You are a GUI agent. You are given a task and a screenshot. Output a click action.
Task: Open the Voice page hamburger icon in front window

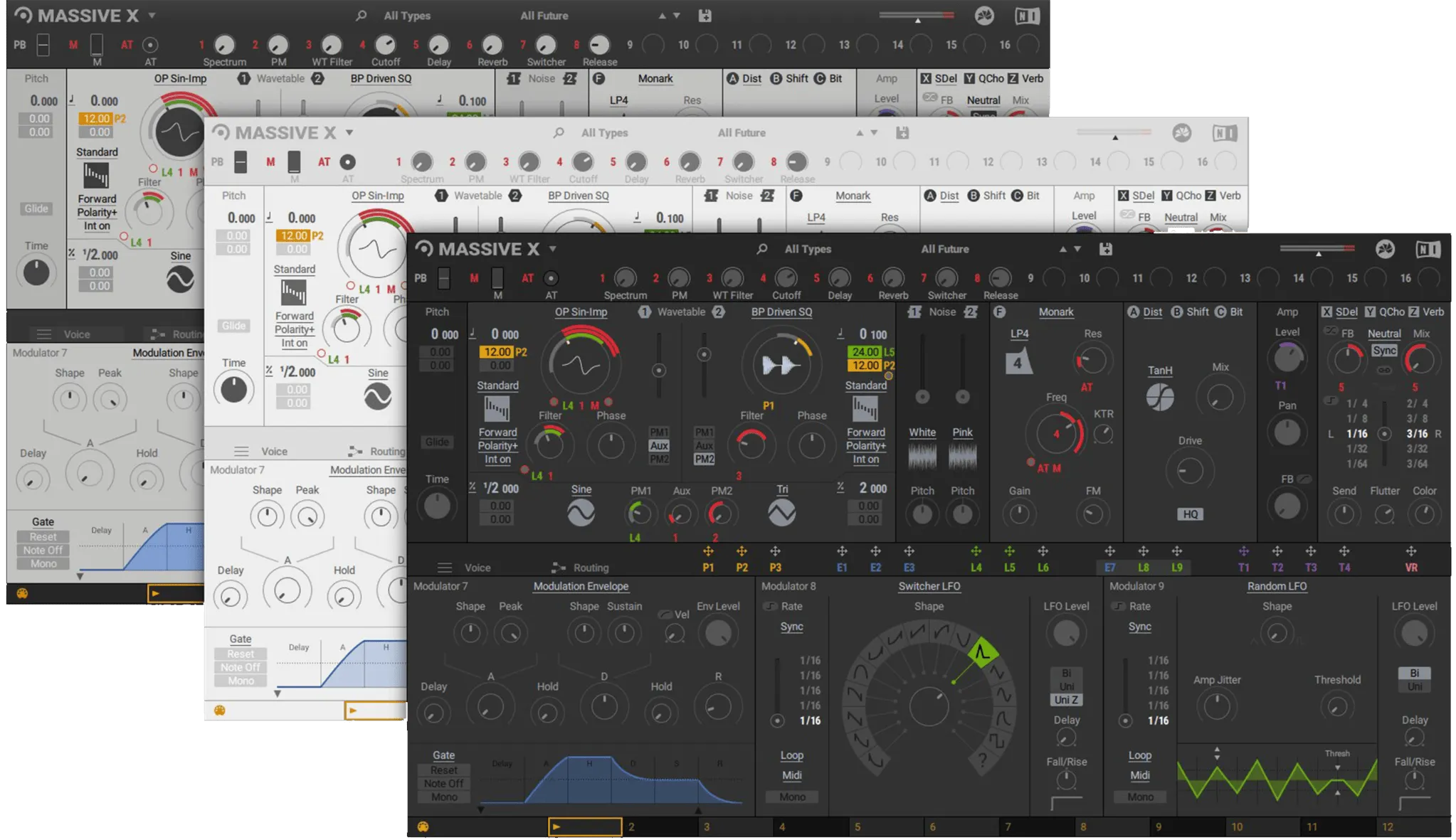[x=445, y=568]
